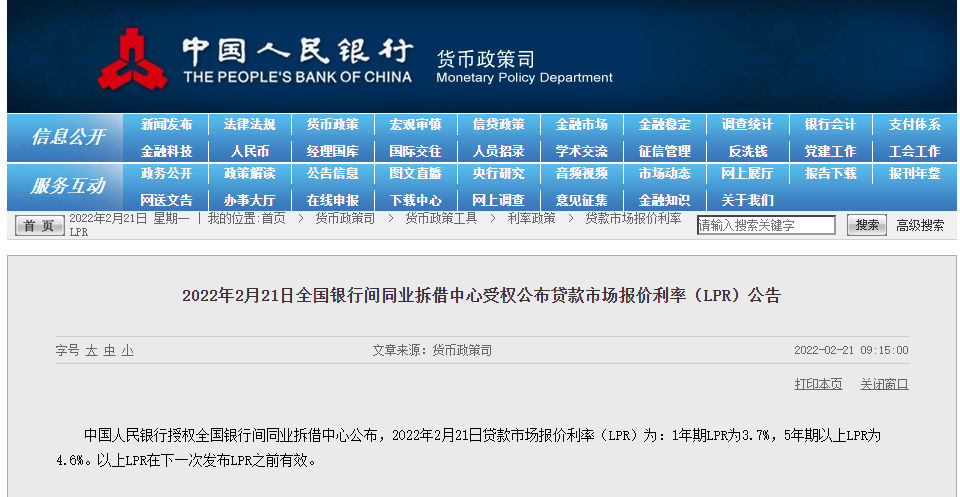
Task: Open 在线申报 section
Action: coord(332,200)
